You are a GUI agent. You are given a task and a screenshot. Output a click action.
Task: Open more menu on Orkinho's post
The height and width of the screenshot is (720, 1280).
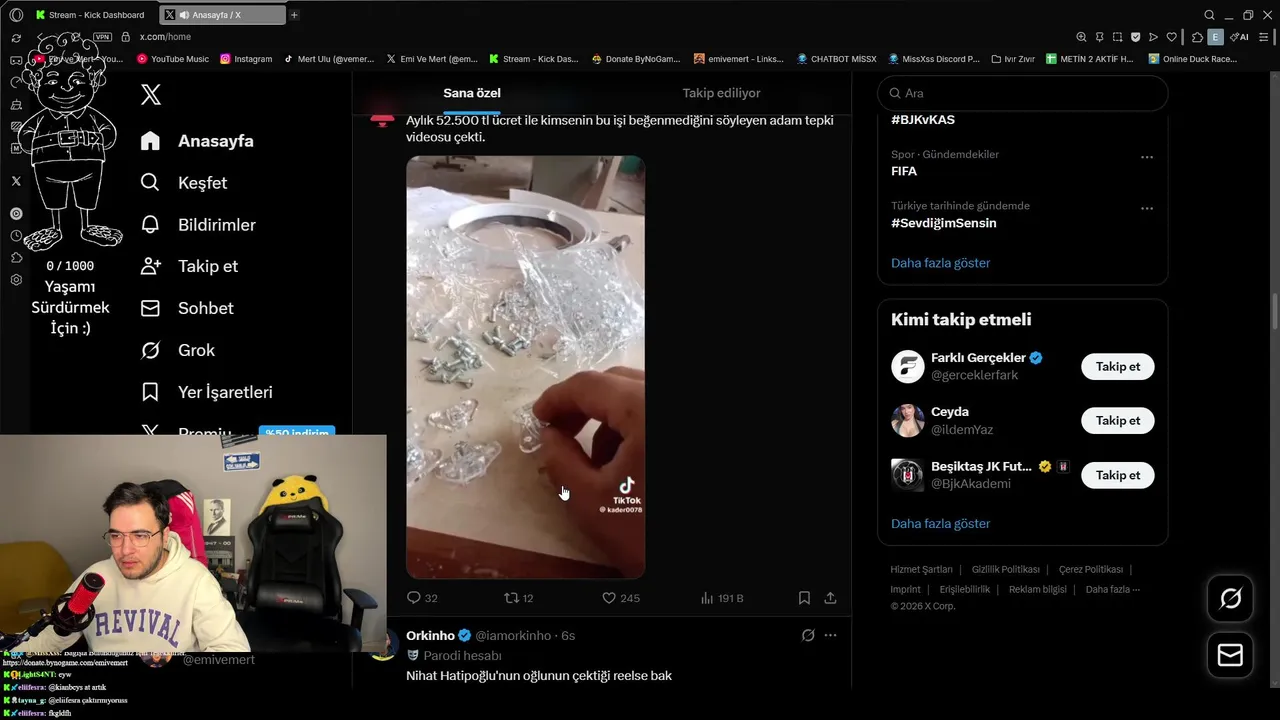[830, 635]
